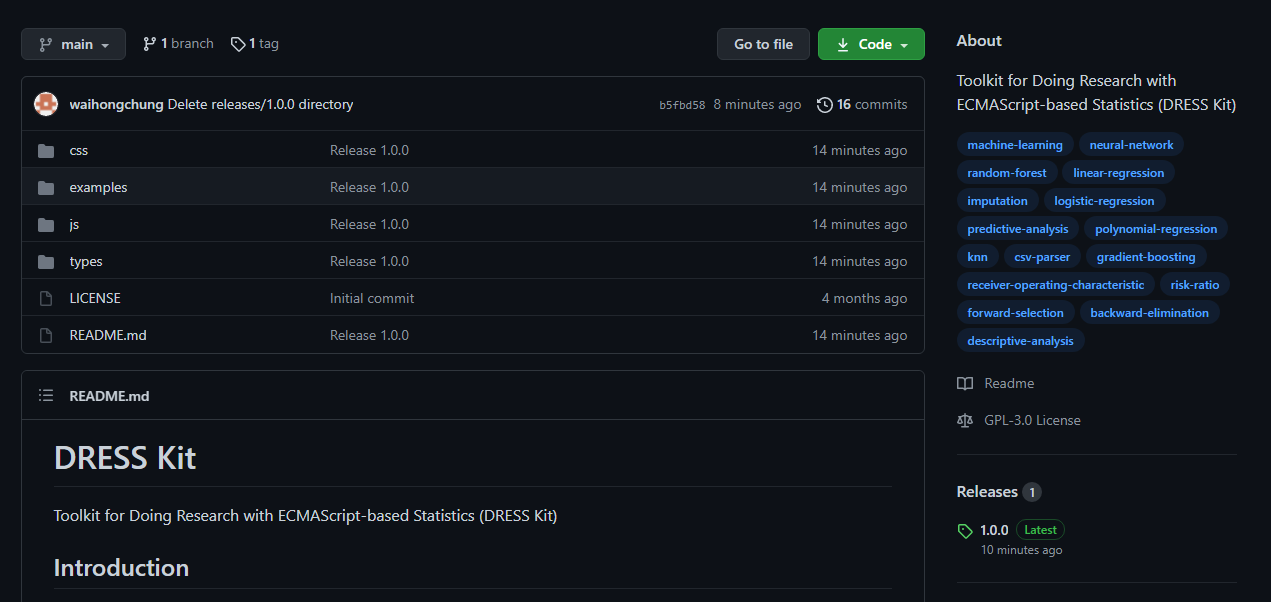
Task: Open commit hash b5fbd58
Action: tap(682, 105)
